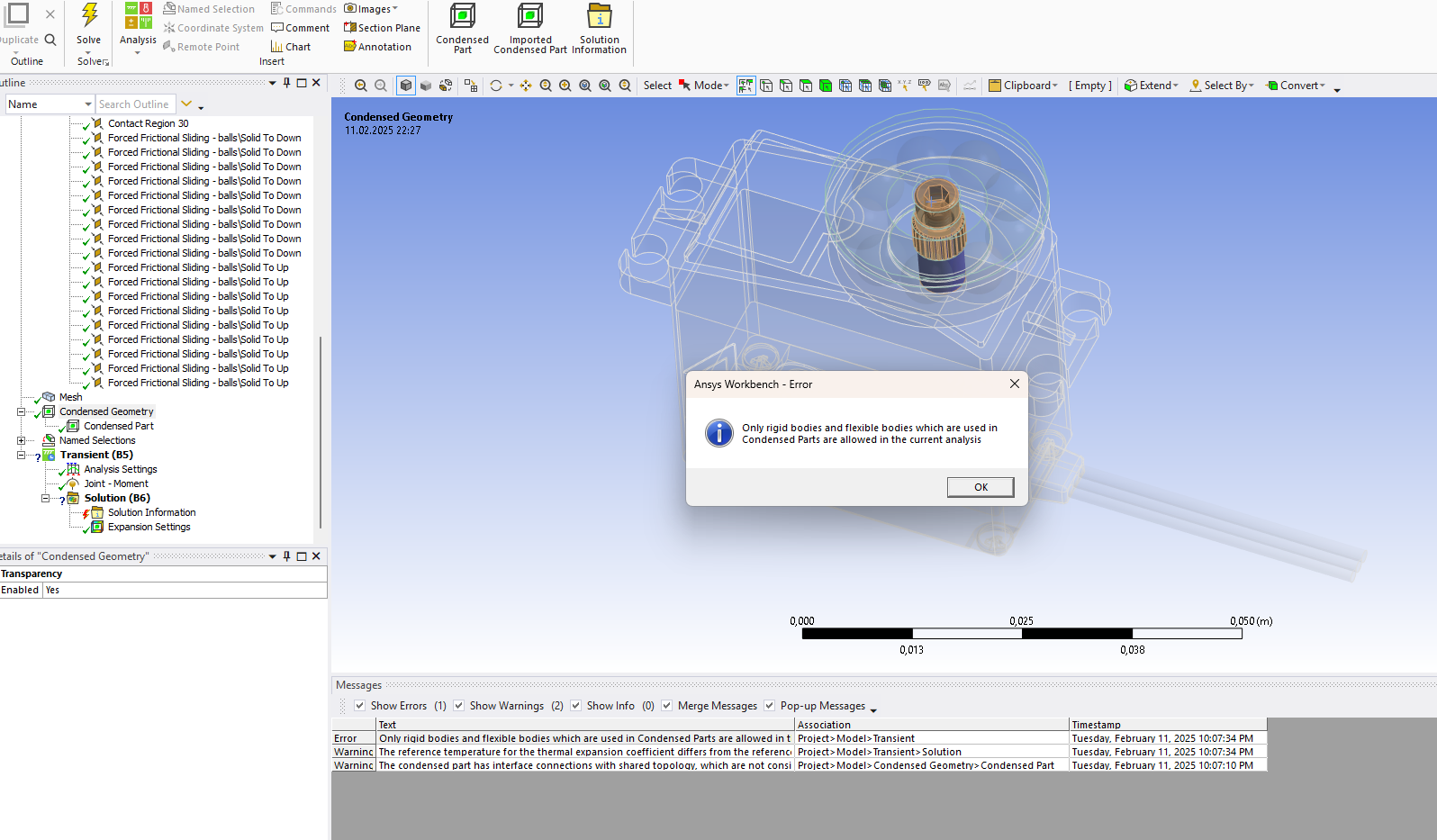Click the Solve lightning bolt icon
This screenshot has width=1437, height=840.
click(89, 15)
